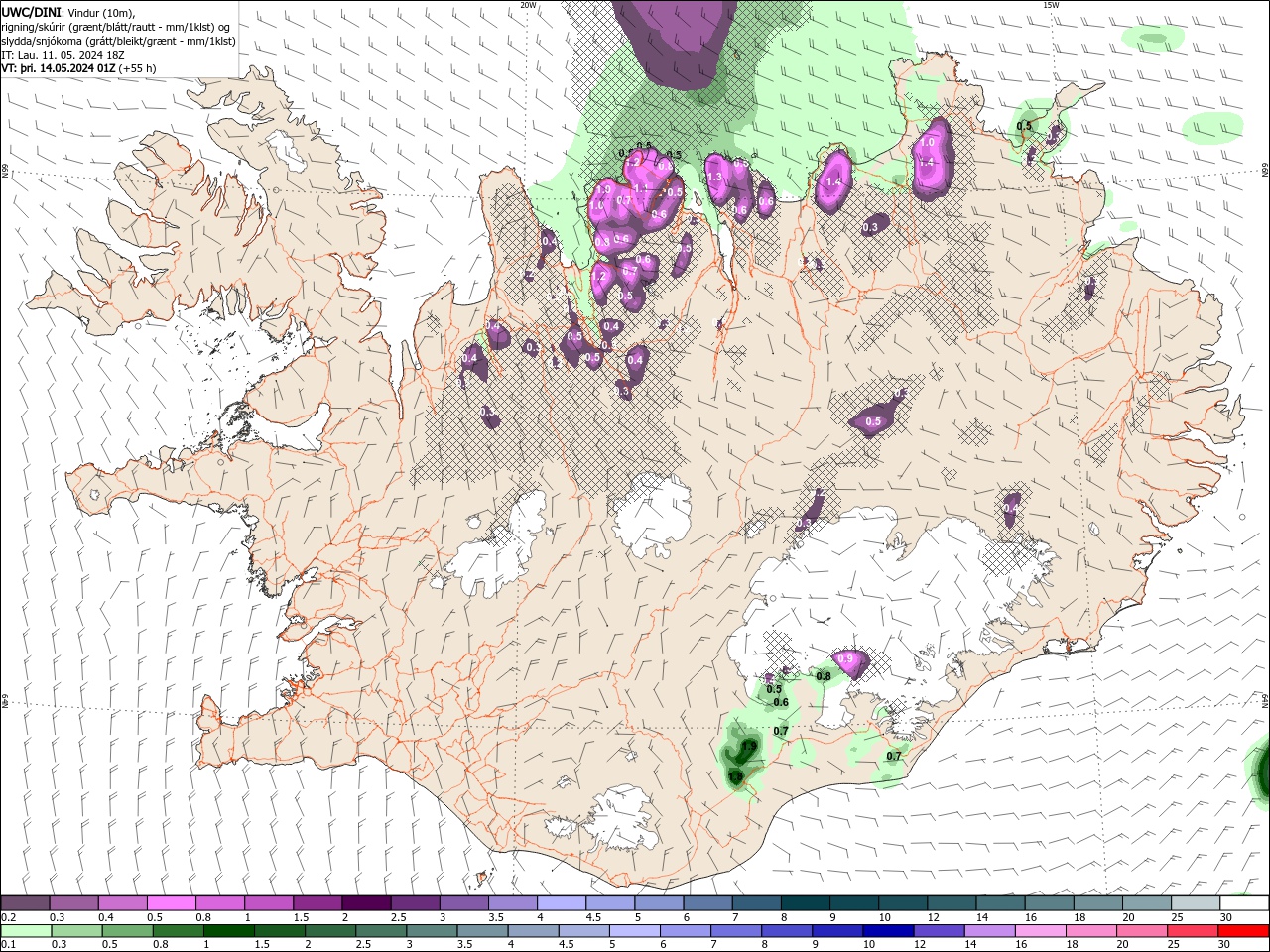Pick the dark teal snow swatch labelled 8
Screen dimensions: 1270x952
(806, 903)
